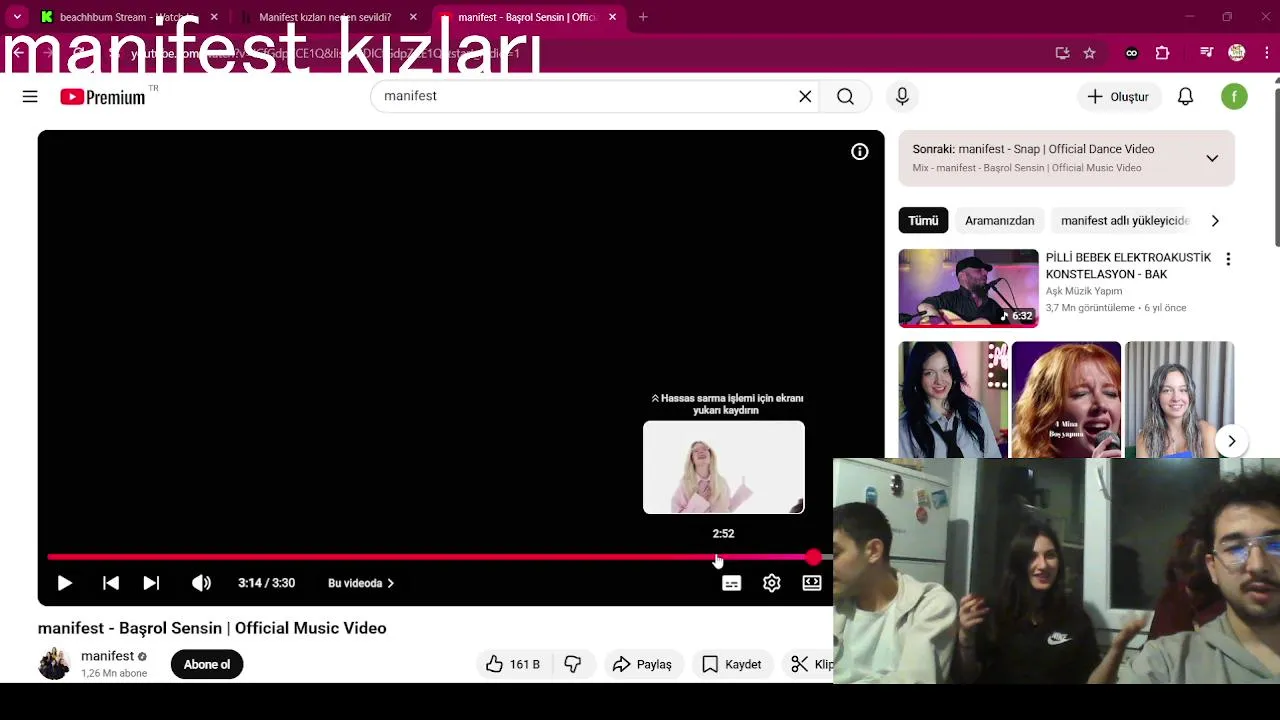Open manifest channel avatar
The image size is (1280, 720).
[54, 664]
